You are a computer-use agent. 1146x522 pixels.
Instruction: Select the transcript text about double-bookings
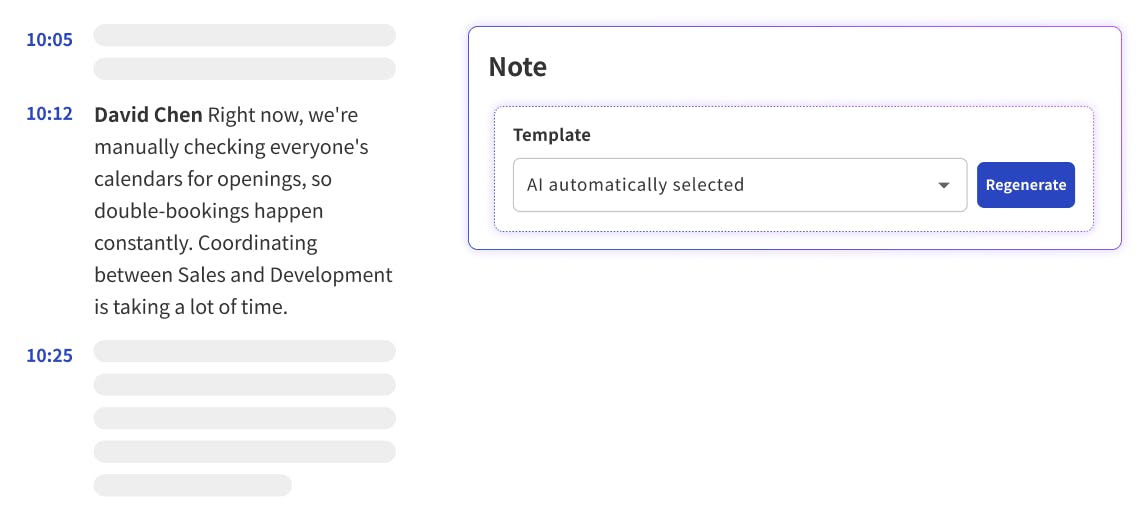coord(209,211)
